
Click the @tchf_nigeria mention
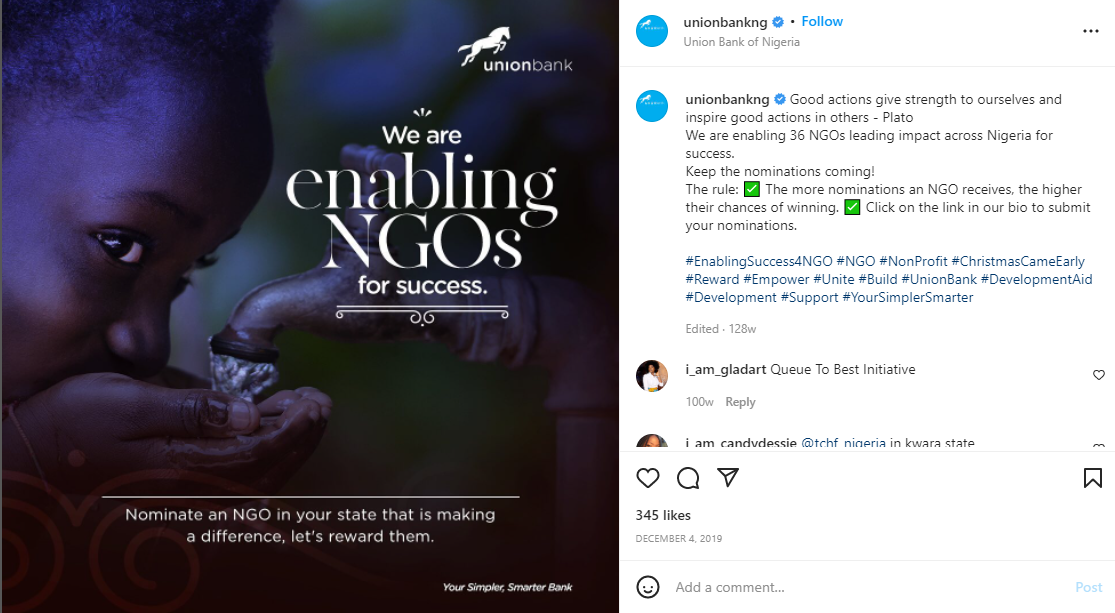(x=843, y=443)
